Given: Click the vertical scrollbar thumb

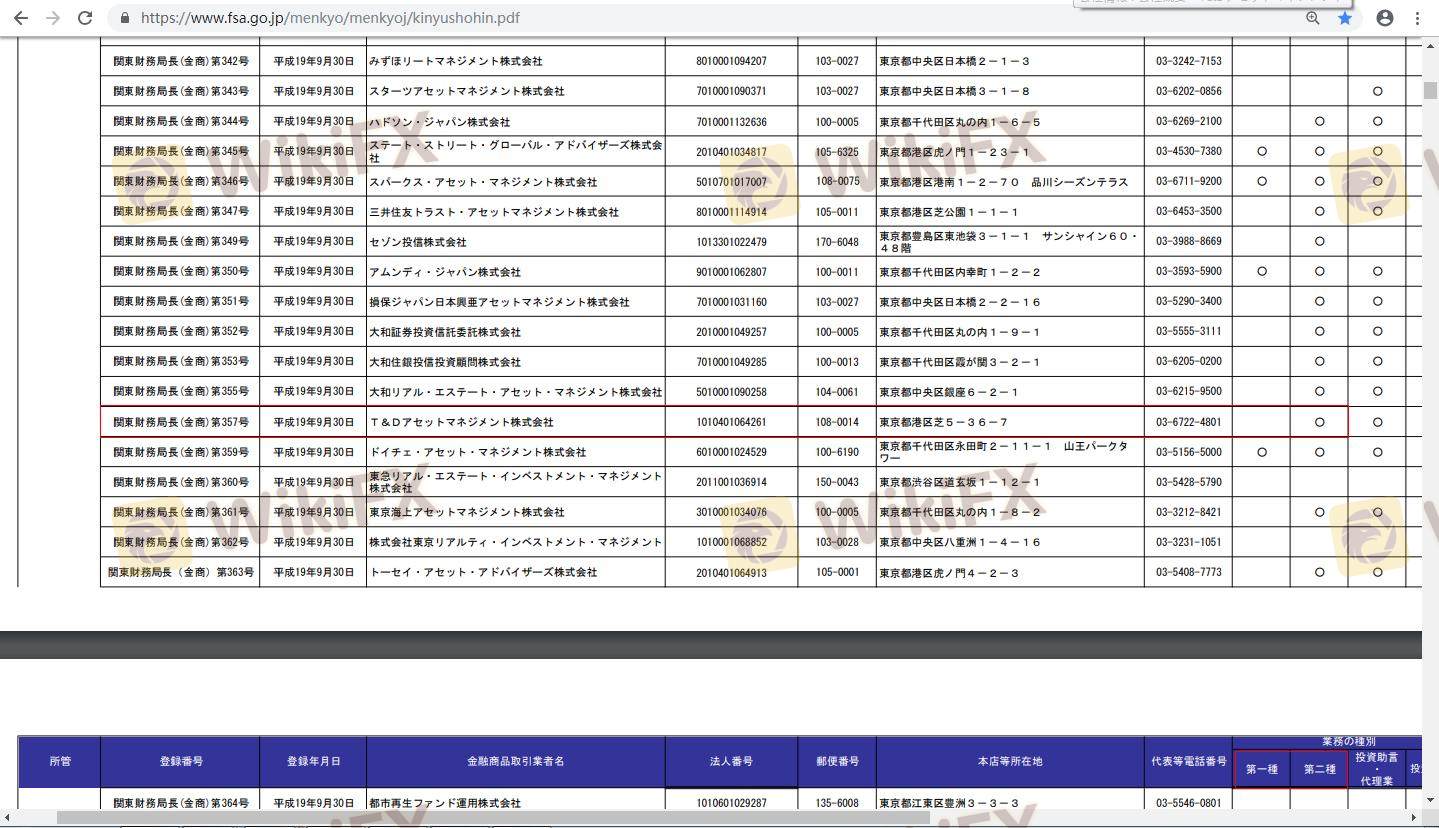Looking at the screenshot, I should pos(1430,90).
